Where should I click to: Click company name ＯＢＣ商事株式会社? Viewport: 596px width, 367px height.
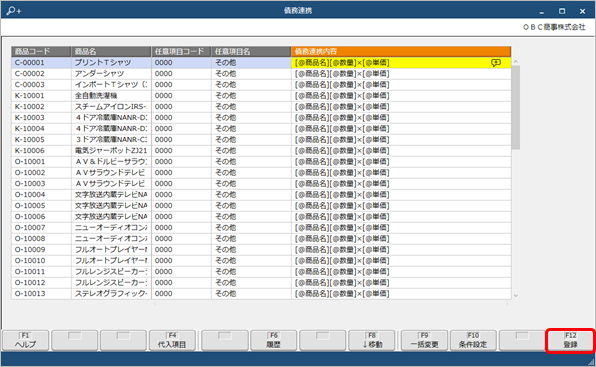pyautogui.click(x=554, y=27)
